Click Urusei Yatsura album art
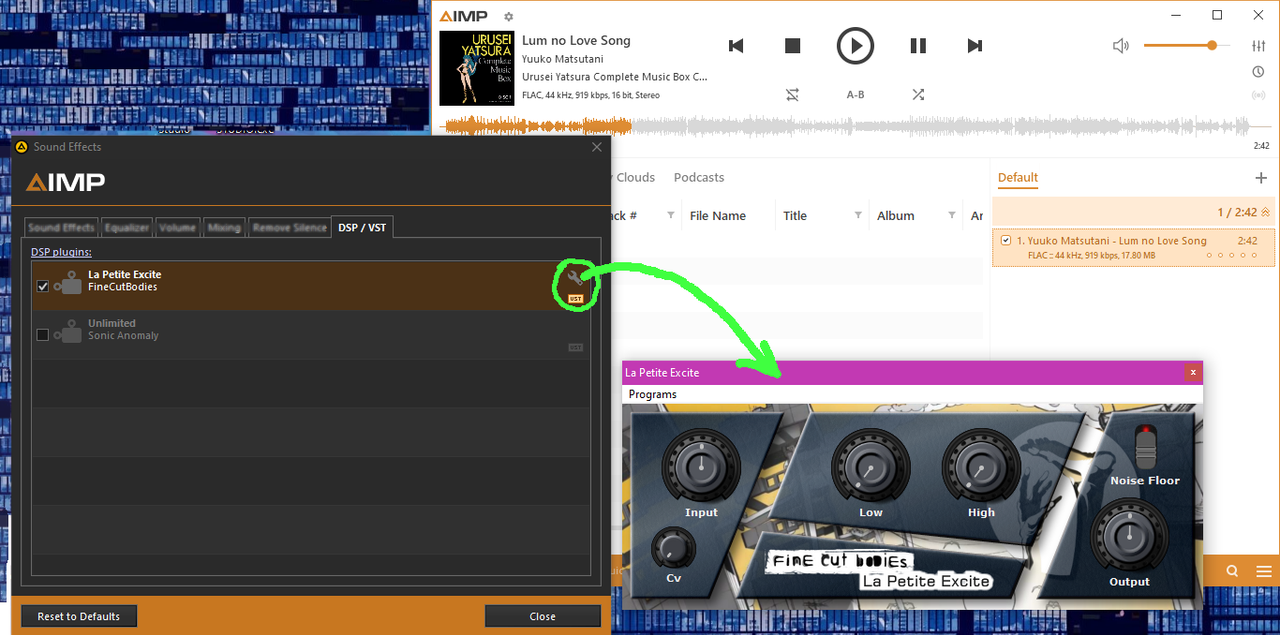Screen dimensions: 1280x635 pyautogui.click(x=477, y=68)
